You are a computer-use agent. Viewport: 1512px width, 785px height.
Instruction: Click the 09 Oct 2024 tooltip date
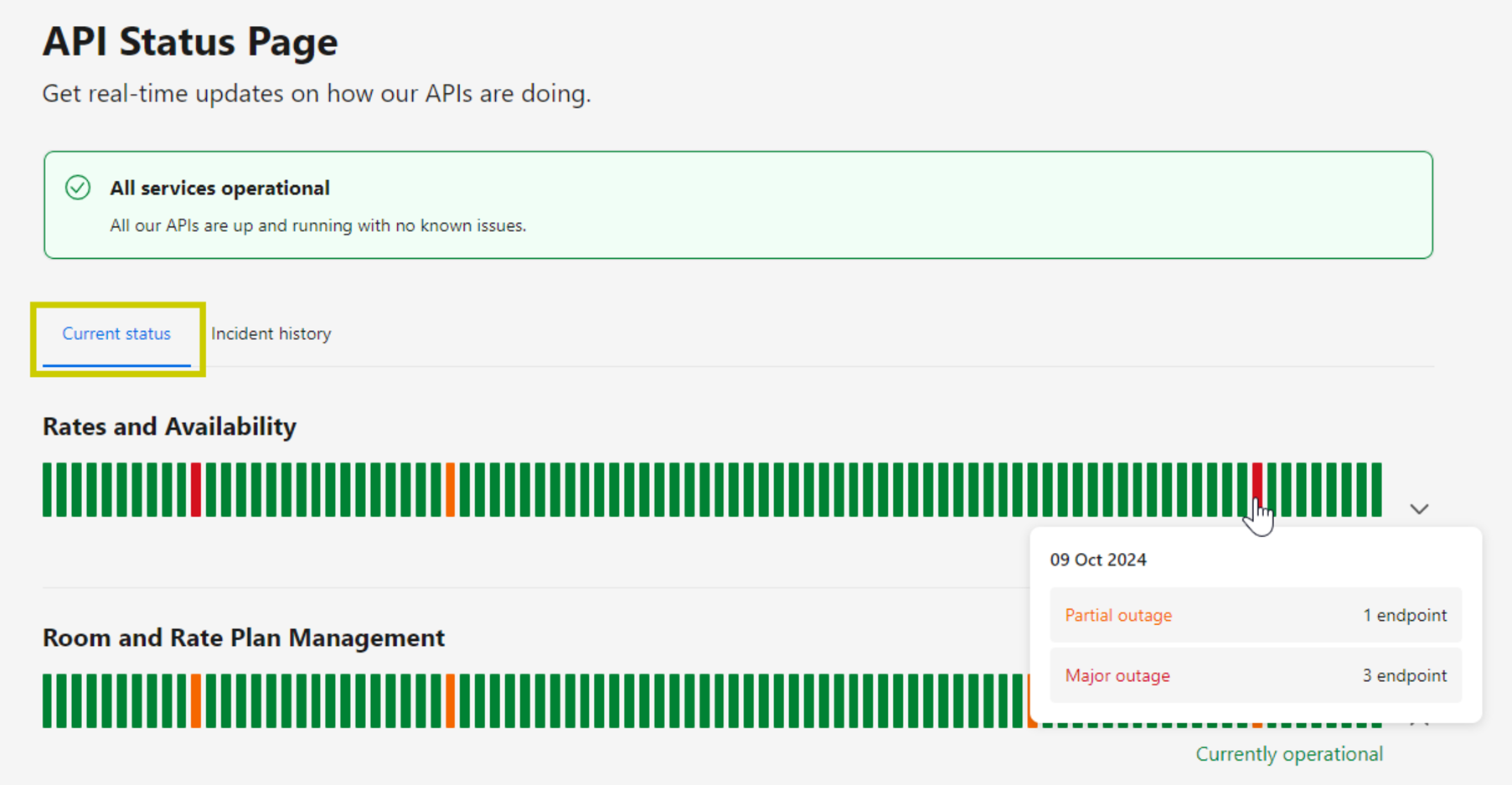point(1097,560)
